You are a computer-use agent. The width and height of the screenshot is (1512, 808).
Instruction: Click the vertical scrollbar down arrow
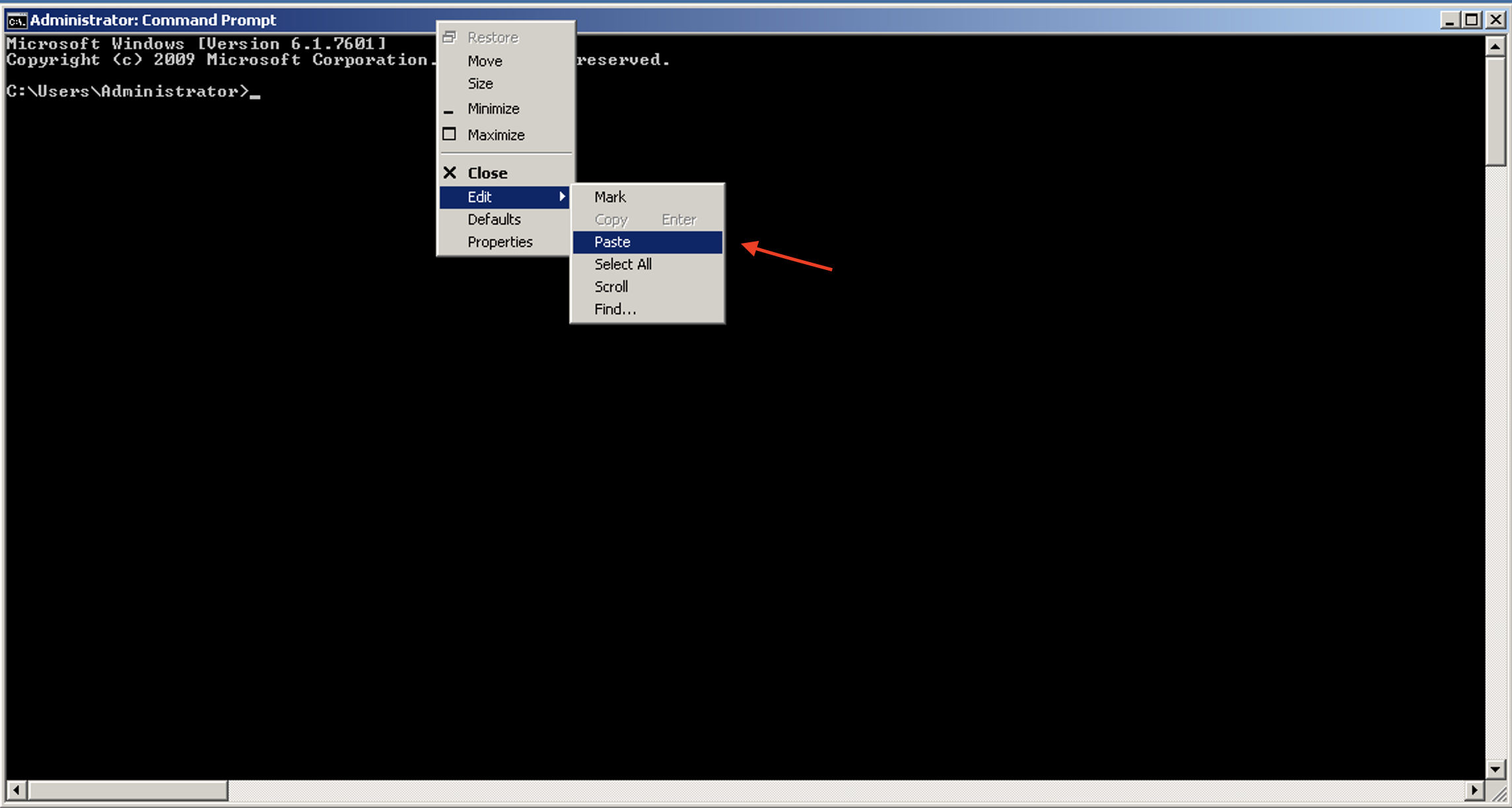[x=1495, y=769]
